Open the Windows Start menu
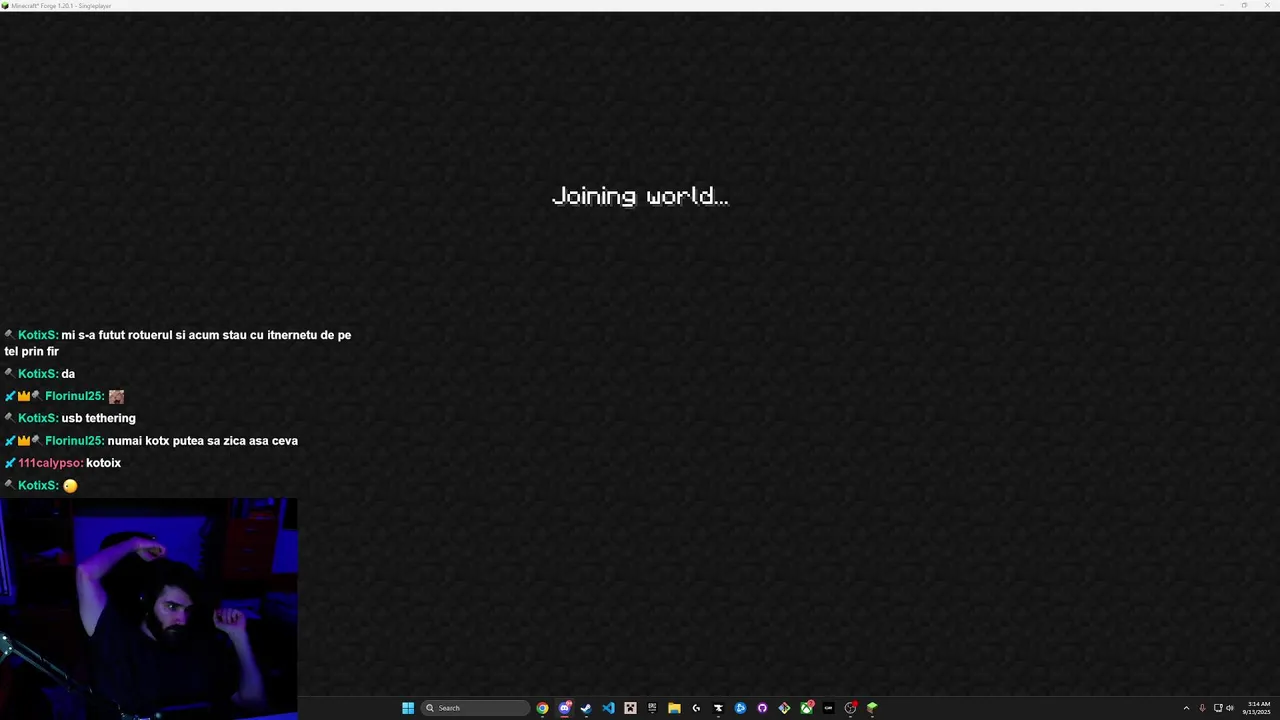 [408, 708]
